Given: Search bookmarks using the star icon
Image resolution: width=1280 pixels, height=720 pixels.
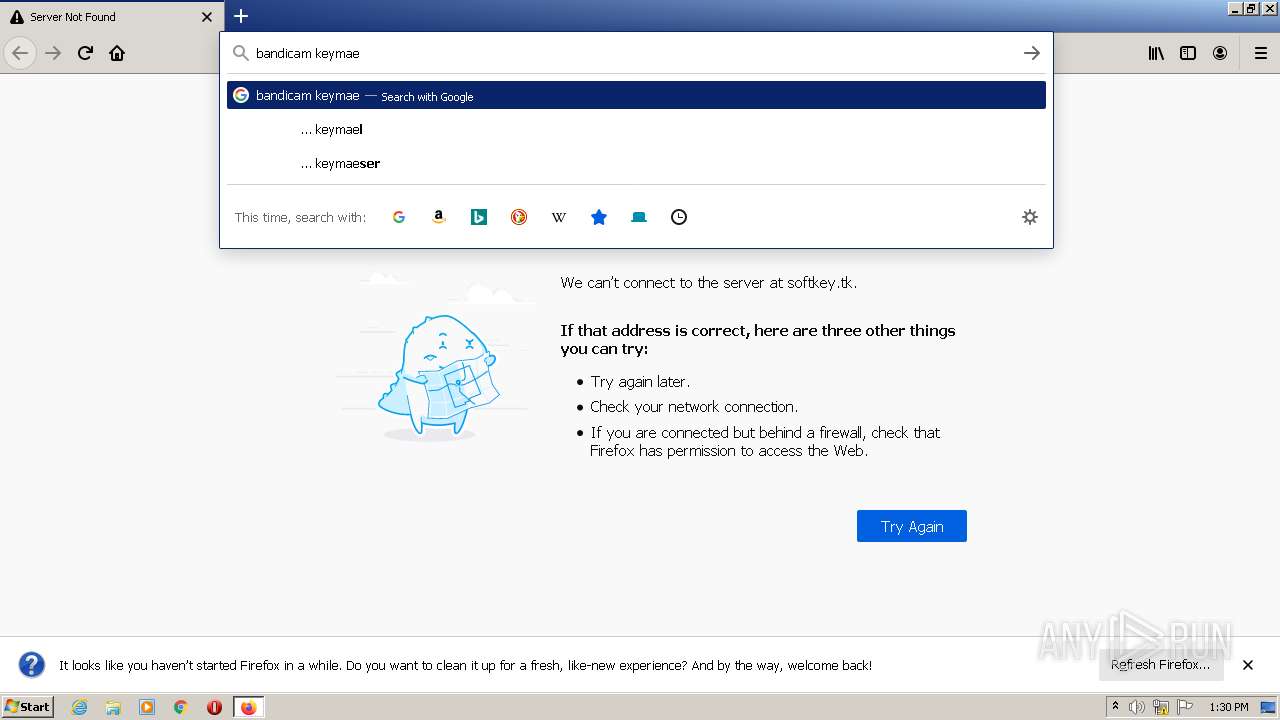Looking at the screenshot, I should pyautogui.click(x=599, y=217).
